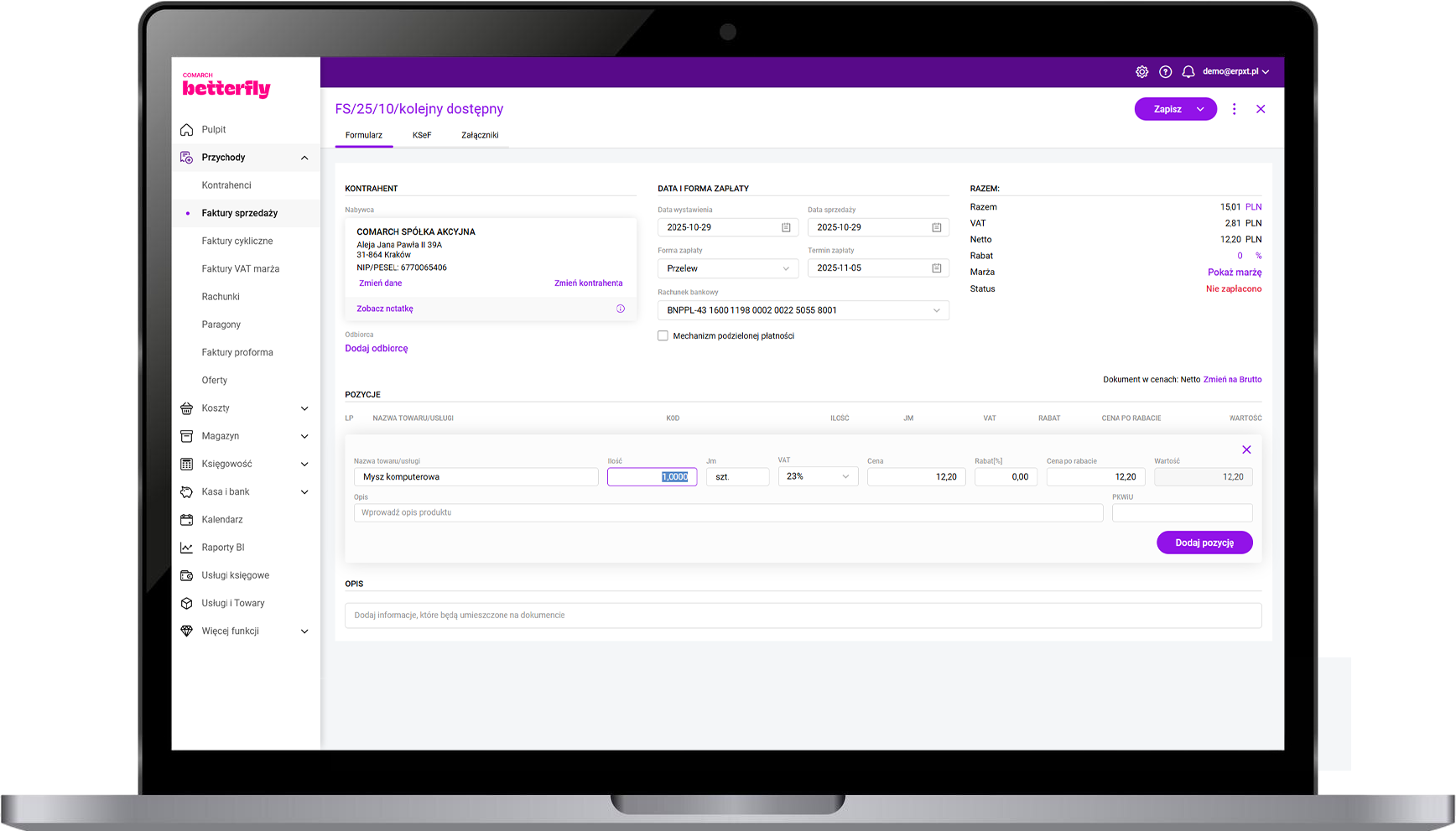Open the Rachunek bankowy dropdown

coord(803,310)
